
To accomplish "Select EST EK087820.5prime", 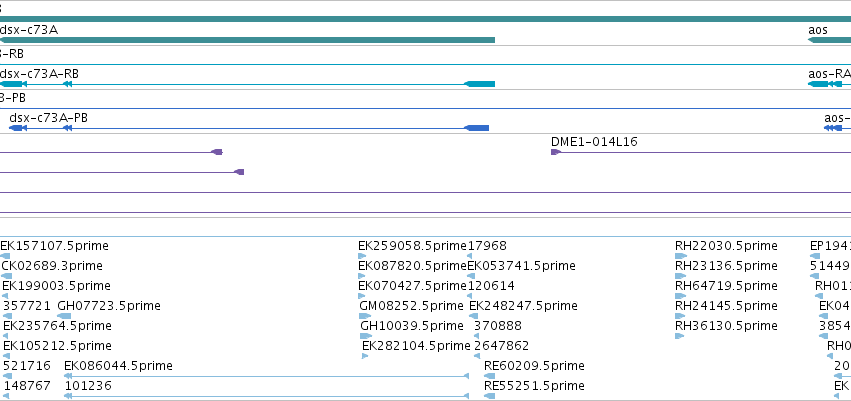I will tap(412, 266).
